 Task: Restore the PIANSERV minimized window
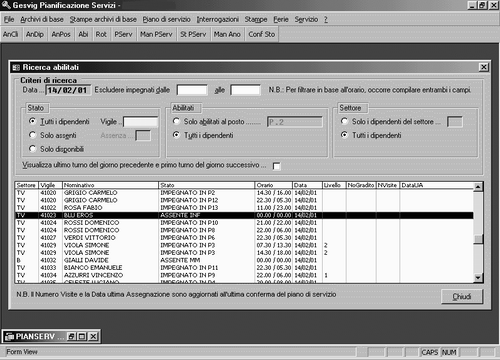(x=71, y=336)
